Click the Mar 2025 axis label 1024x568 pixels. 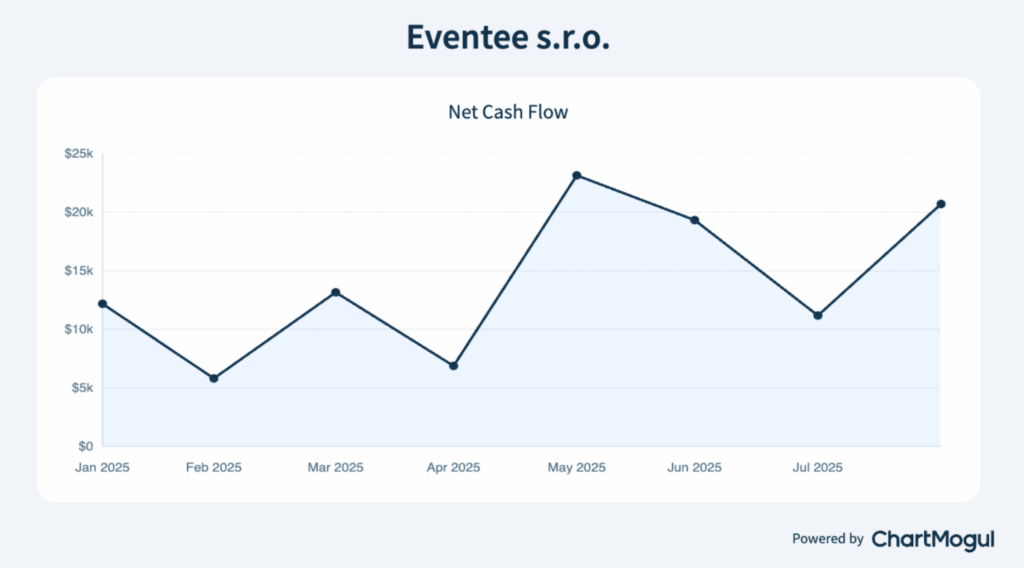tap(336, 467)
